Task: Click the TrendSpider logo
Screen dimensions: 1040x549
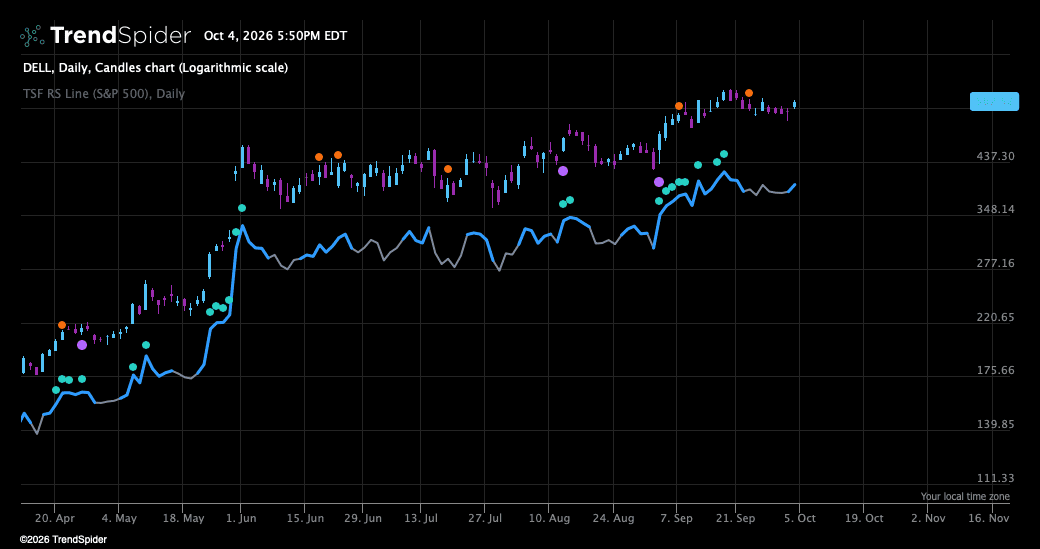Action: click(105, 36)
